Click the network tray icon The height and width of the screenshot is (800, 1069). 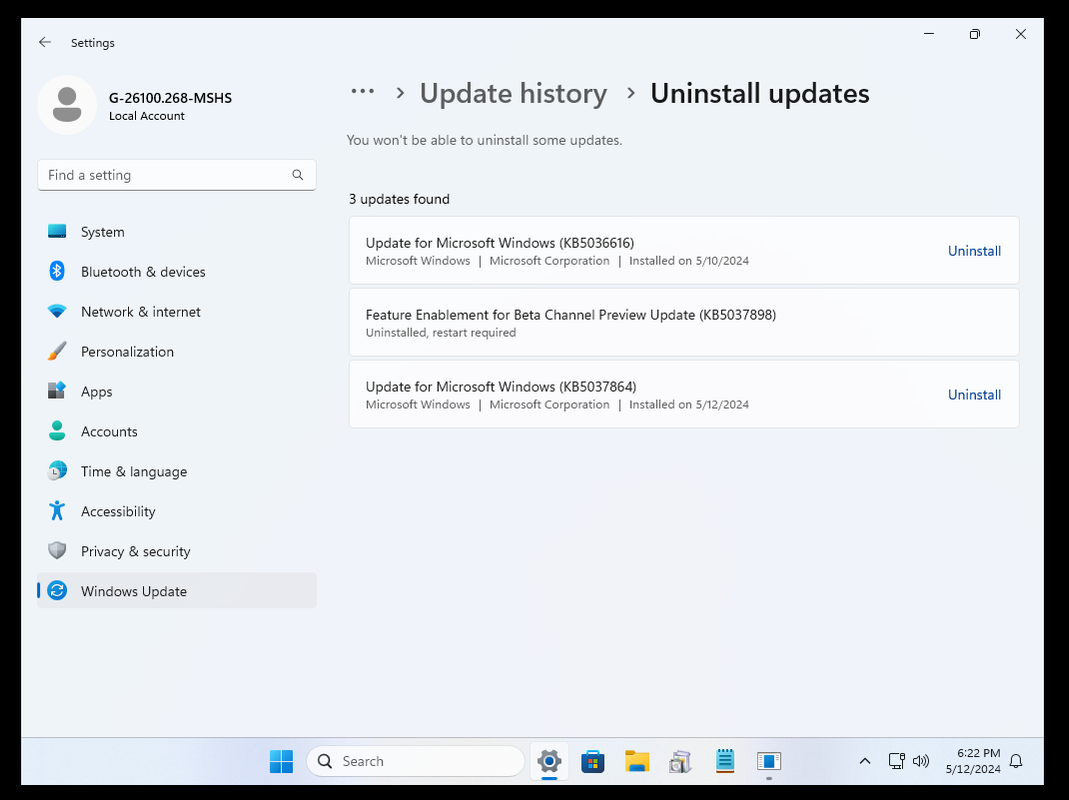(897, 761)
